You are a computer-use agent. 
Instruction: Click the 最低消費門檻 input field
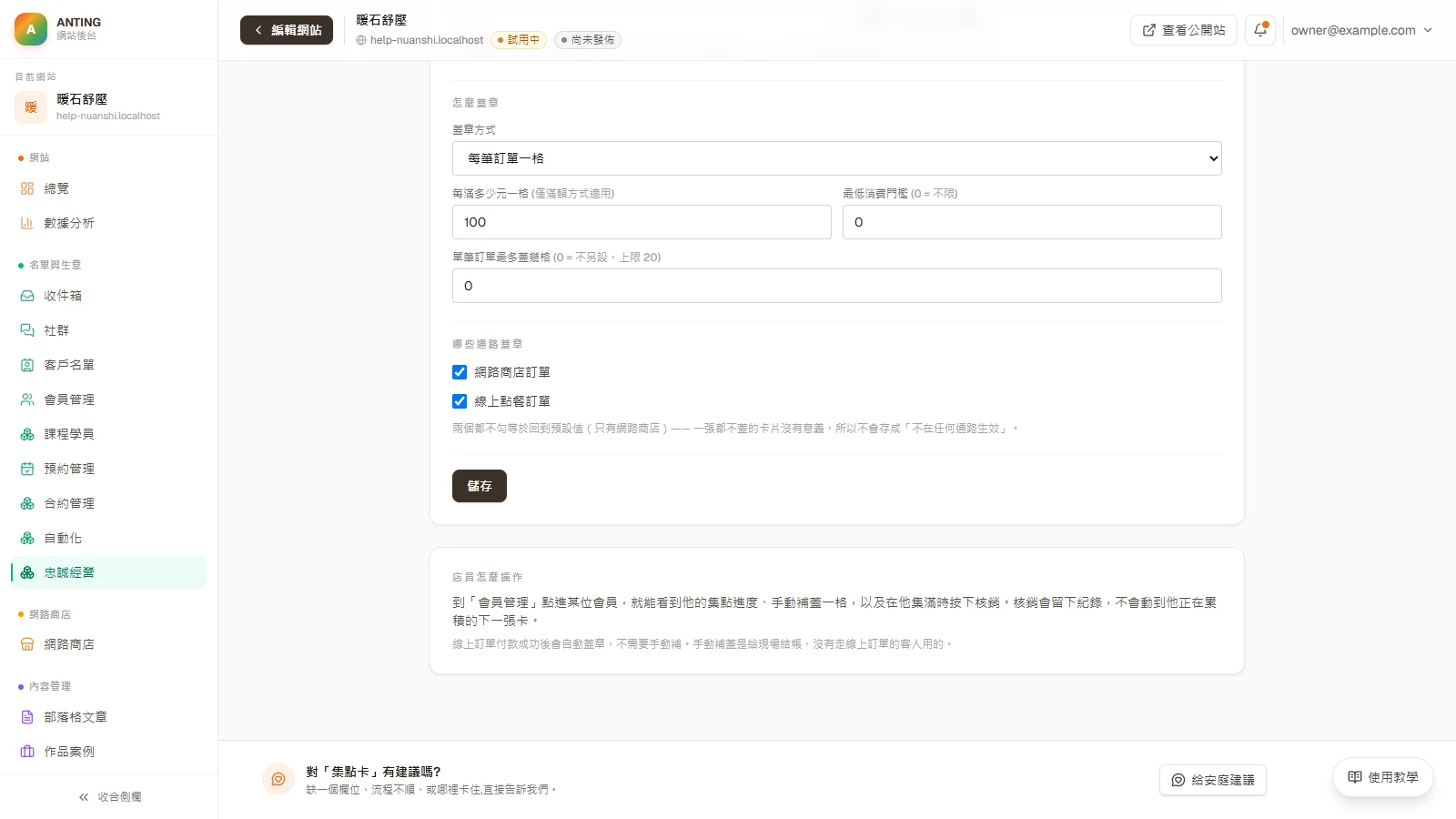click(1032, 222)
